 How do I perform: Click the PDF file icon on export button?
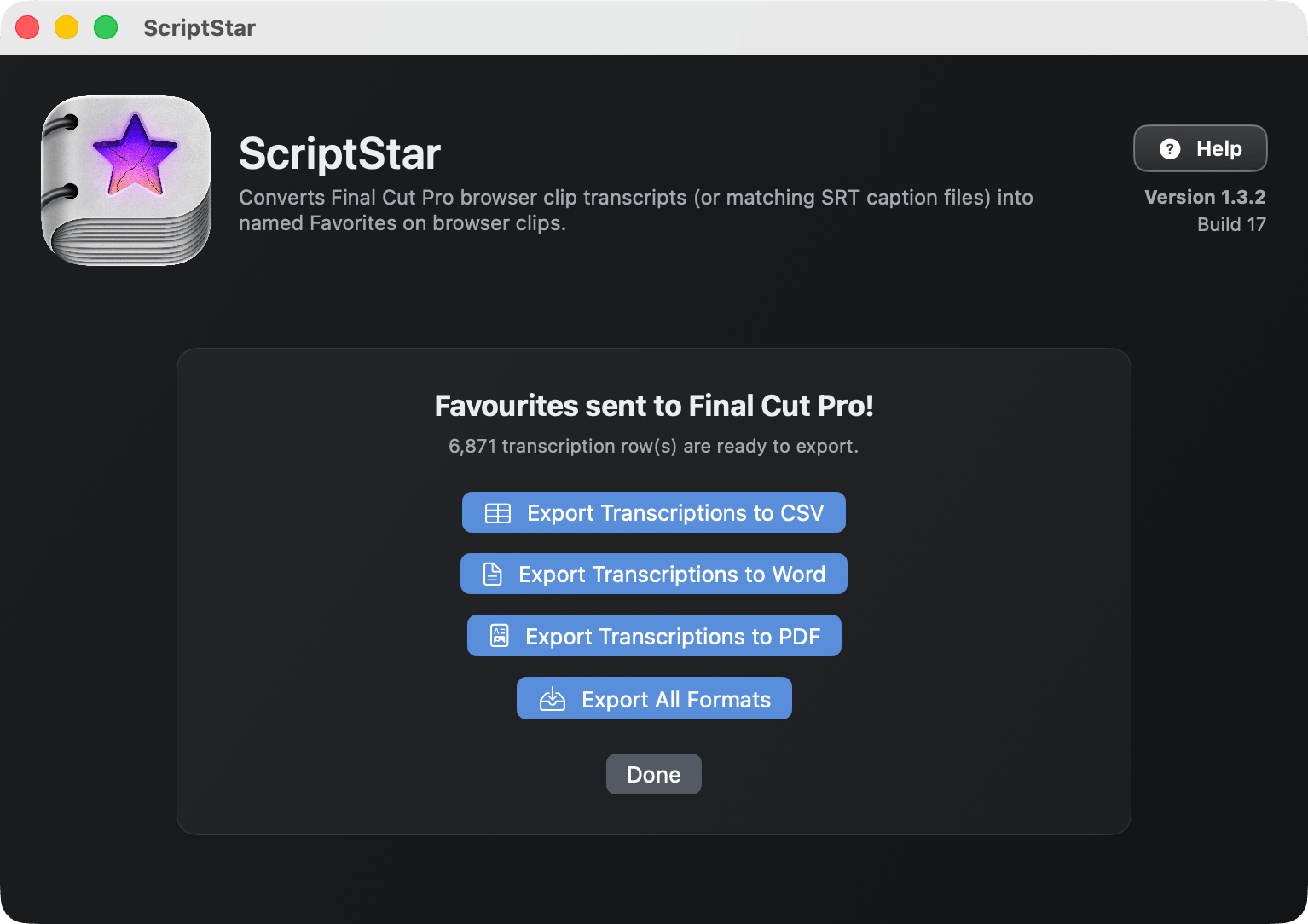500,636
